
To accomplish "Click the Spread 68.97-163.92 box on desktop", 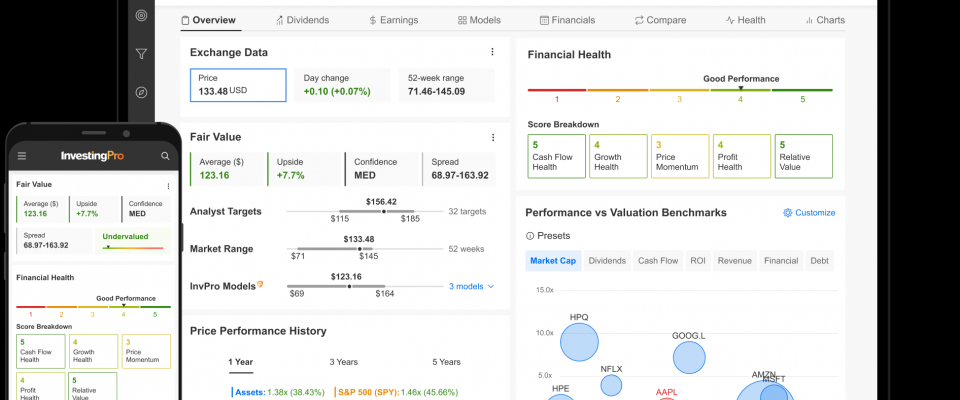I will 459,169.
